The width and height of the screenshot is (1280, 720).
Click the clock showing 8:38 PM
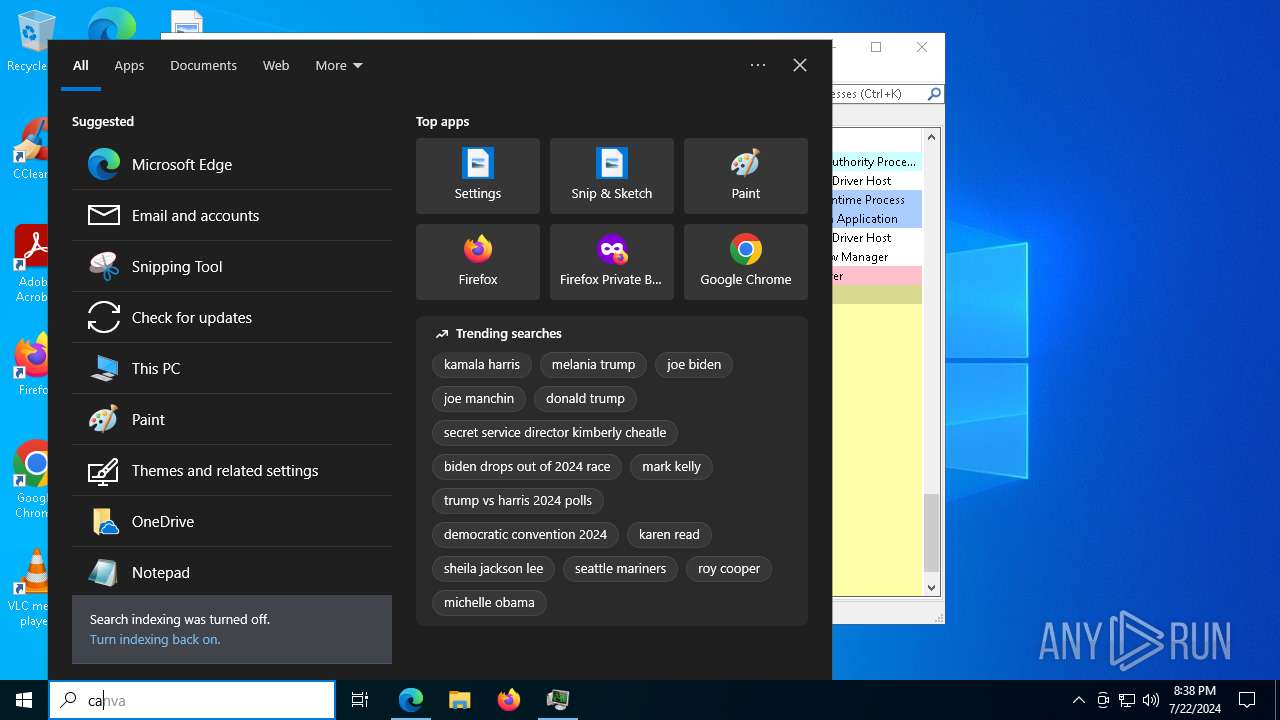click(x=1194, y=700)
